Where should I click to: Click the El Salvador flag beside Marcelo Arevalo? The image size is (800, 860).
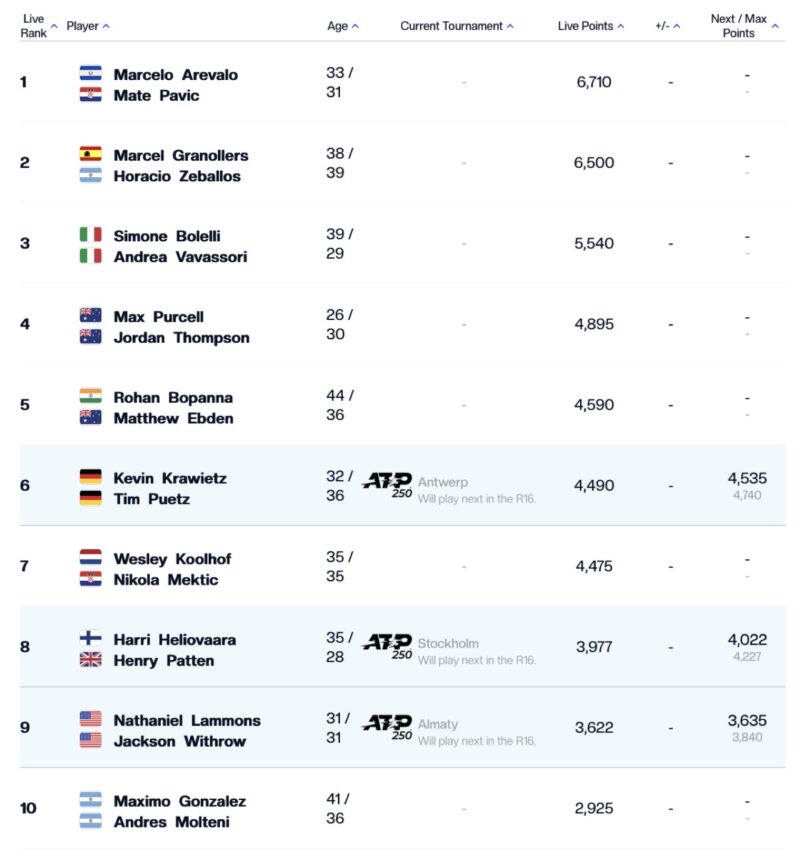pos(90,73)
